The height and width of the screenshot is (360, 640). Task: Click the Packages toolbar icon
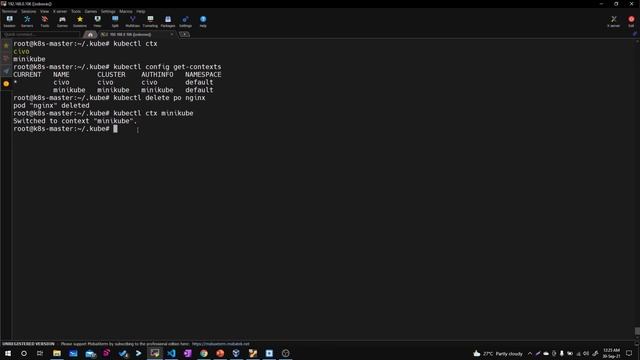point(168,21)
